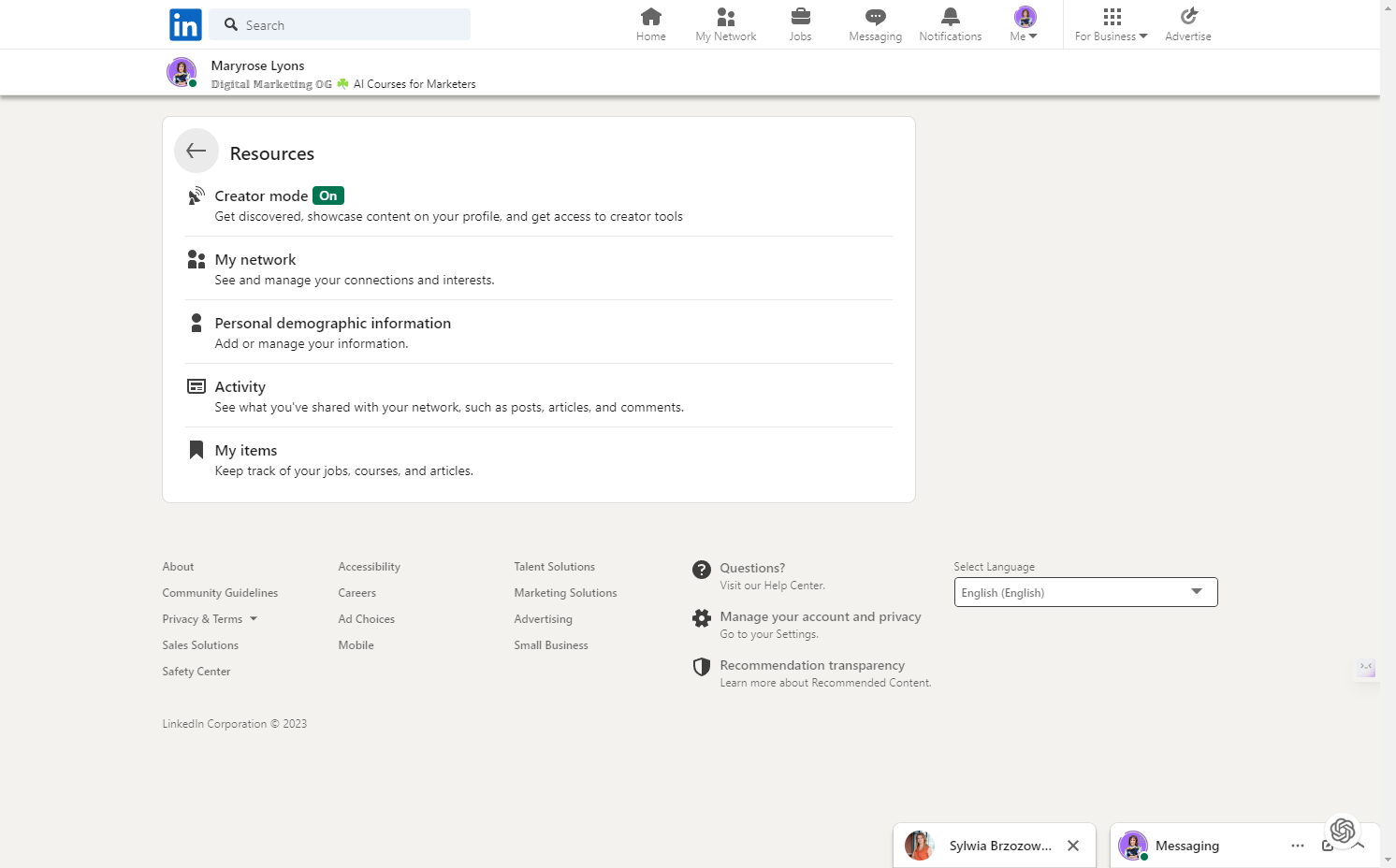Open Personal demographic information
1396x868 pixels.
(539, 333)
